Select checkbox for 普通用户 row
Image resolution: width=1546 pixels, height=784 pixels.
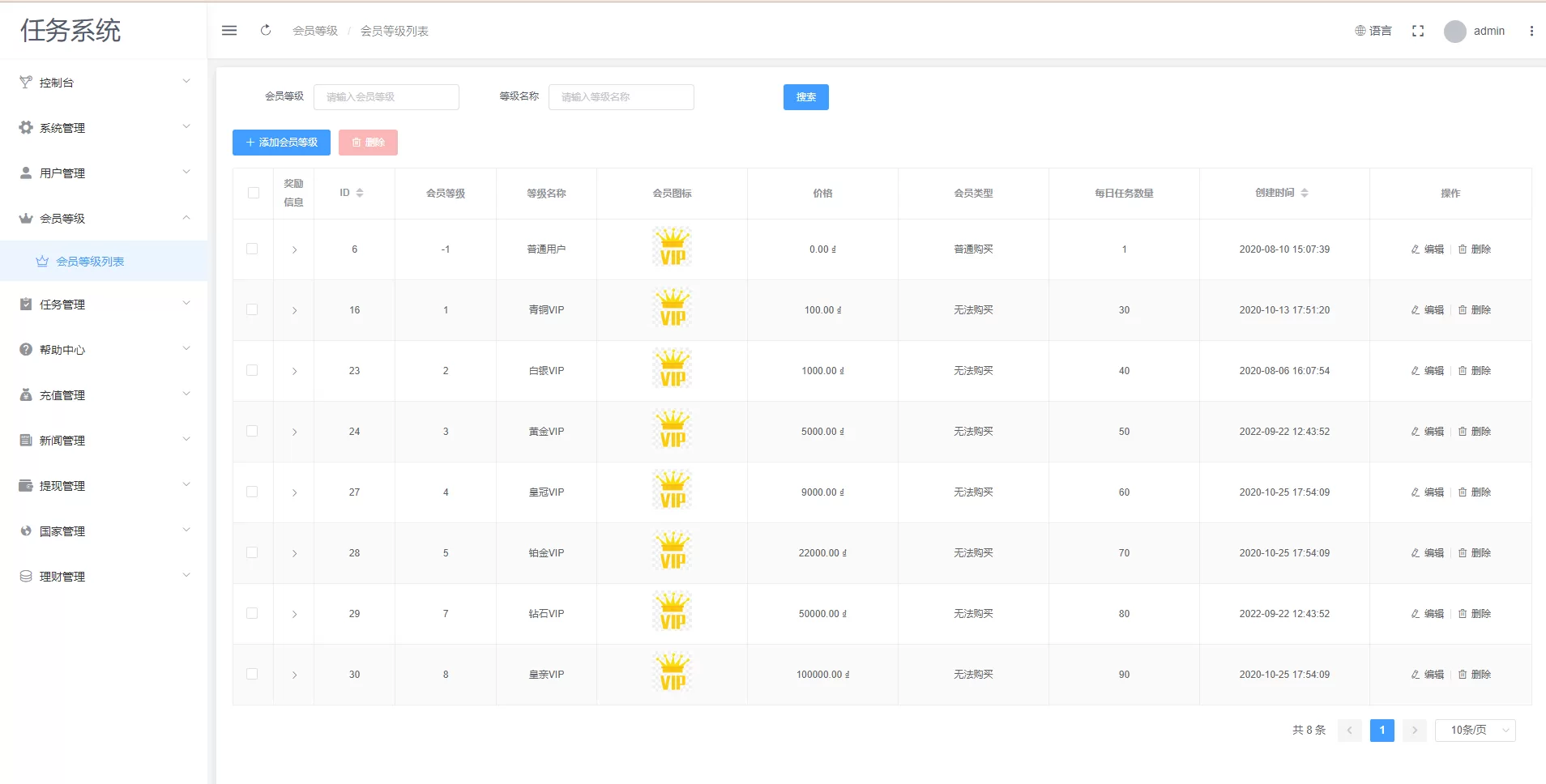click(252, 249)
